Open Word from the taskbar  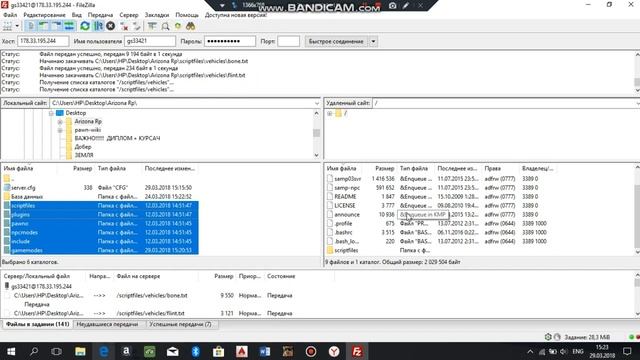click(264, 351)
